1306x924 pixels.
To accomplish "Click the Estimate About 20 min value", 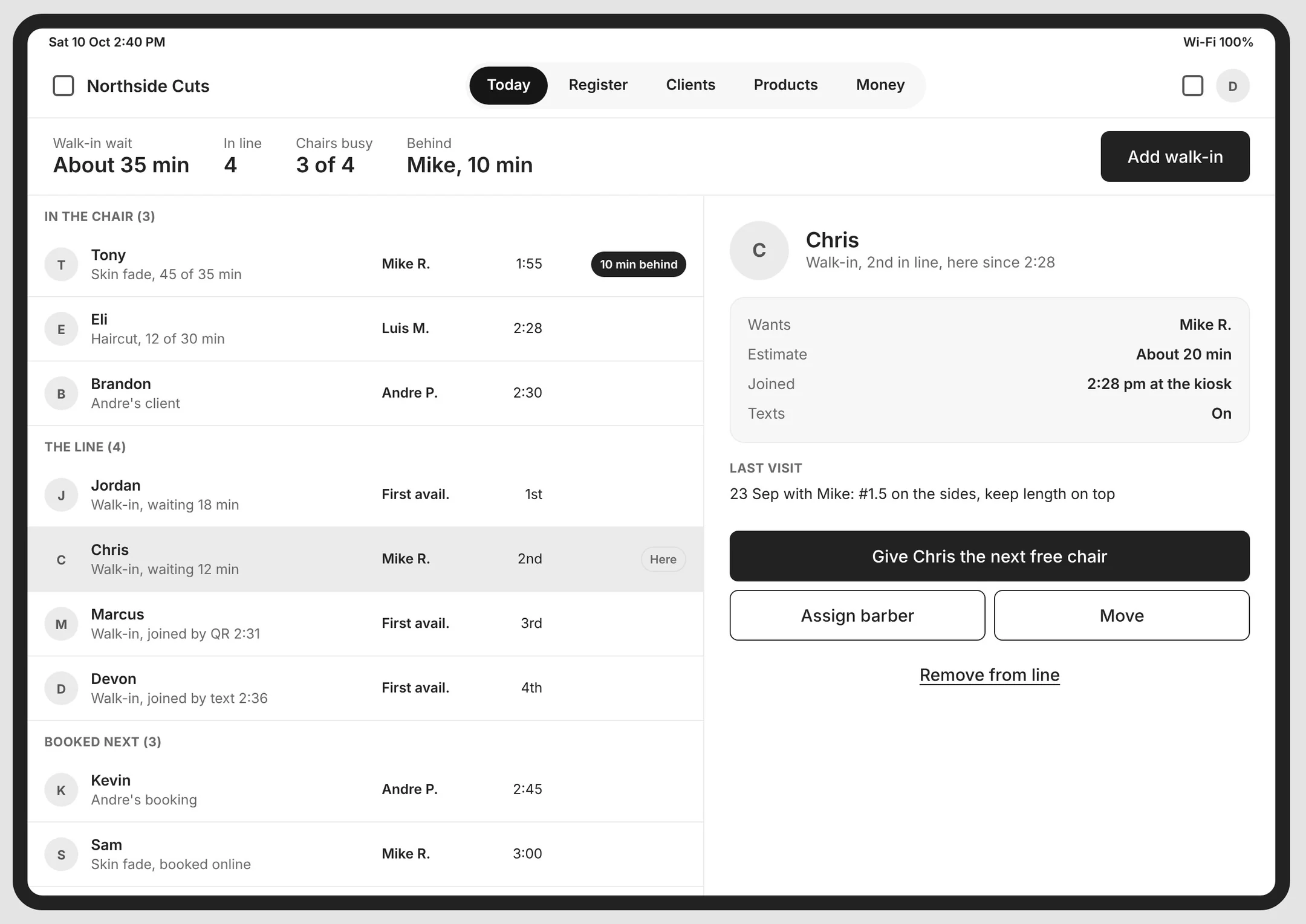I will tap(1183, 354).
